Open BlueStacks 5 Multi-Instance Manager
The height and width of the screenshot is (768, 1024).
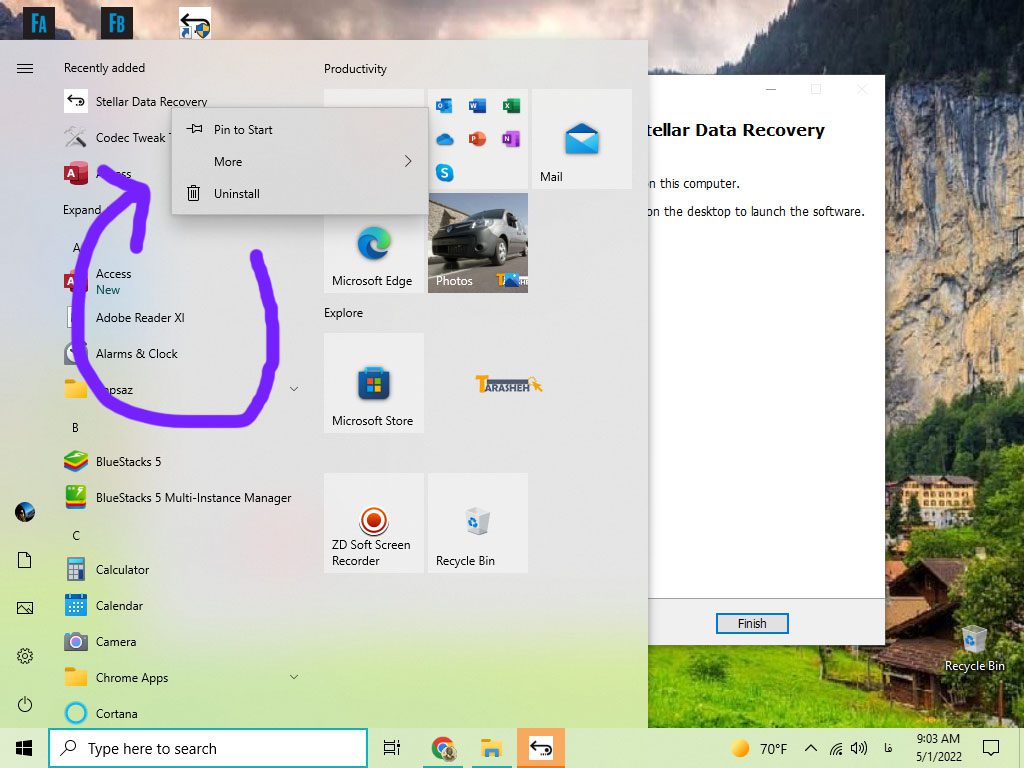tap(178, 498)
